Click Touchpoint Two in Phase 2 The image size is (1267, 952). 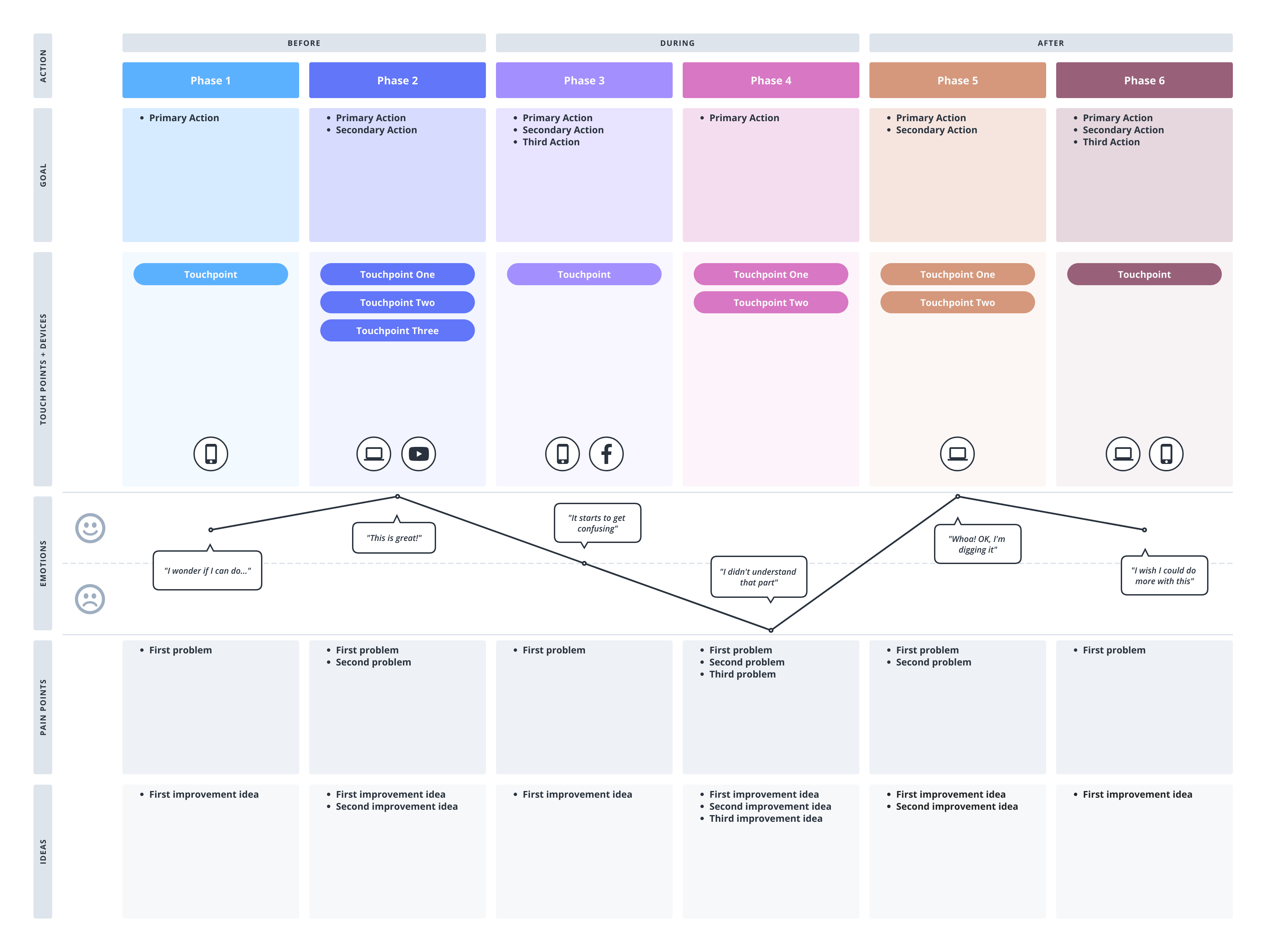(398, 303)
